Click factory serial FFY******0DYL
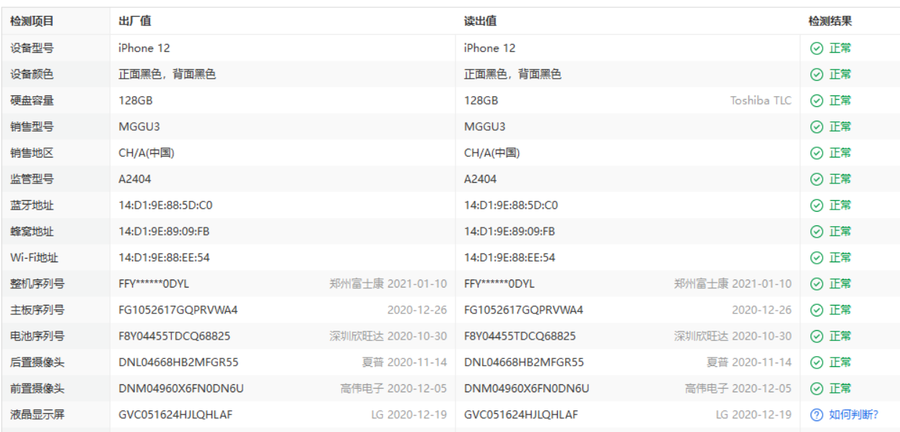900x432 pixels. click(x=154, y=284)
